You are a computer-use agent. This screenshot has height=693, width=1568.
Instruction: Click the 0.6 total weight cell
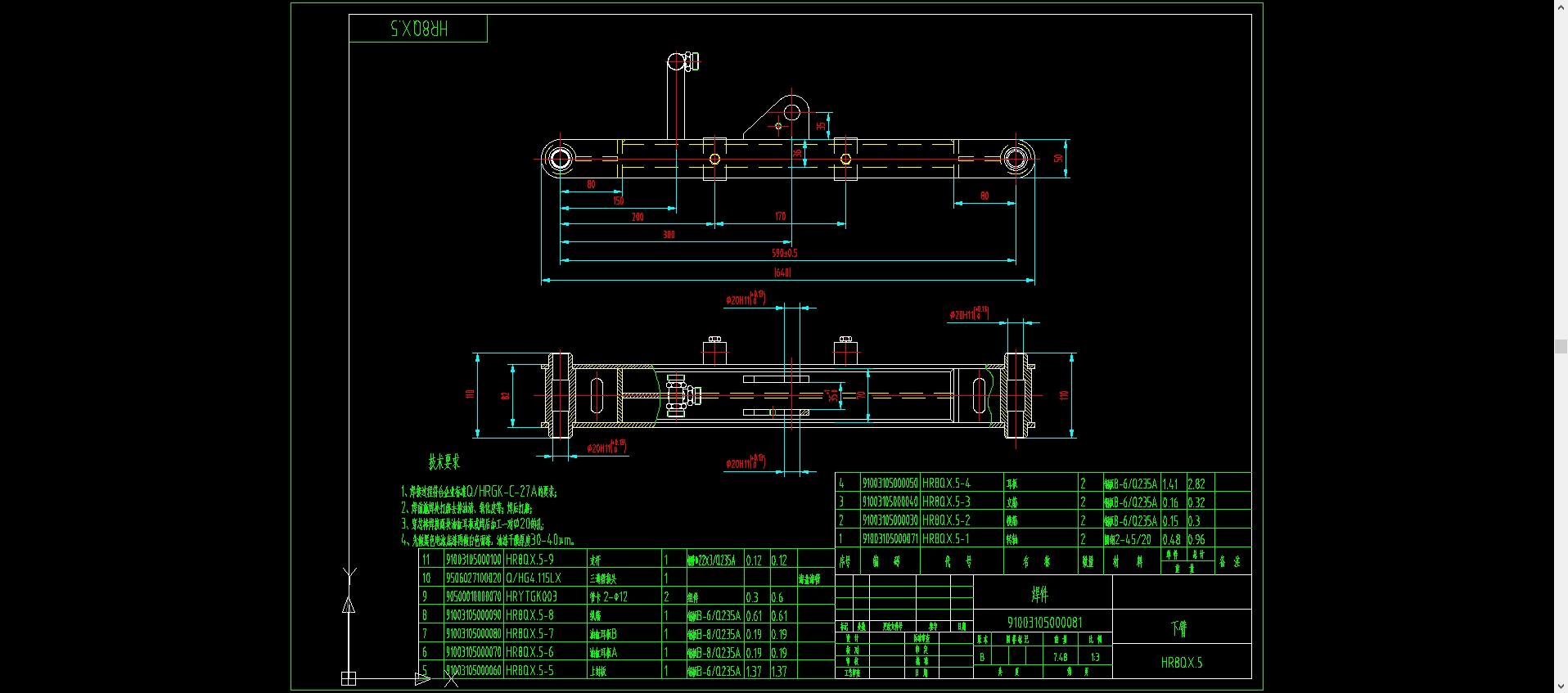777,597
